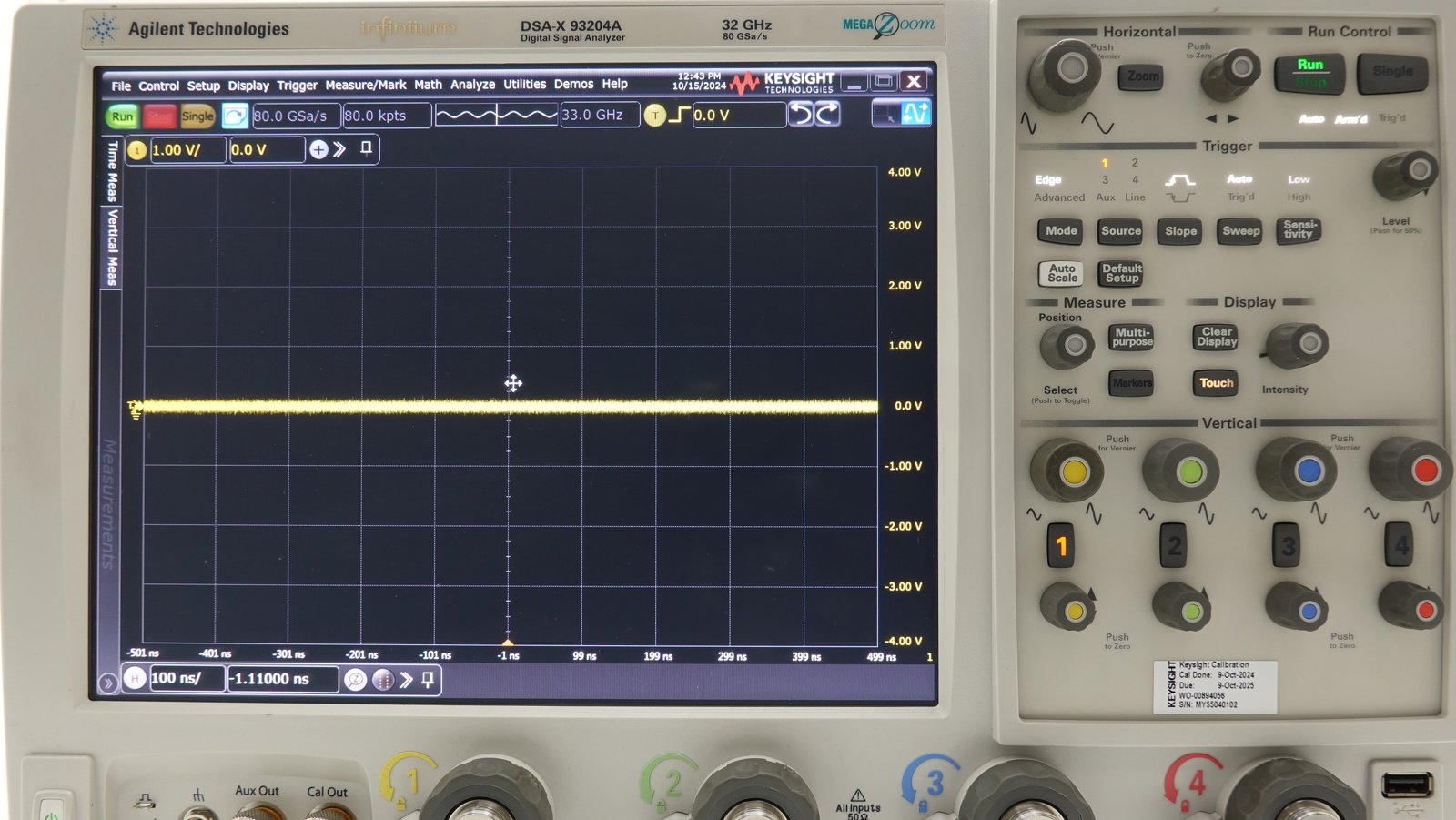1456x820 pixels.
Task: Open the Demos menu
Action: coord(573,84)
